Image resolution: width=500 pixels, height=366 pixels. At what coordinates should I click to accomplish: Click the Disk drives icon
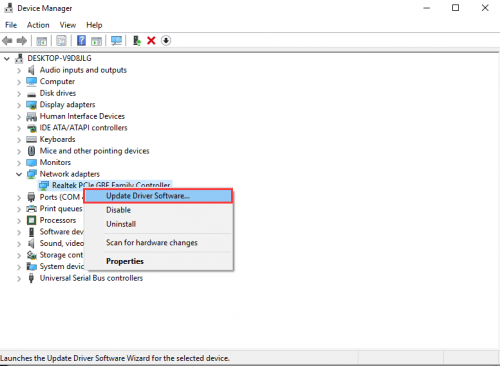[x=31, y=94]
